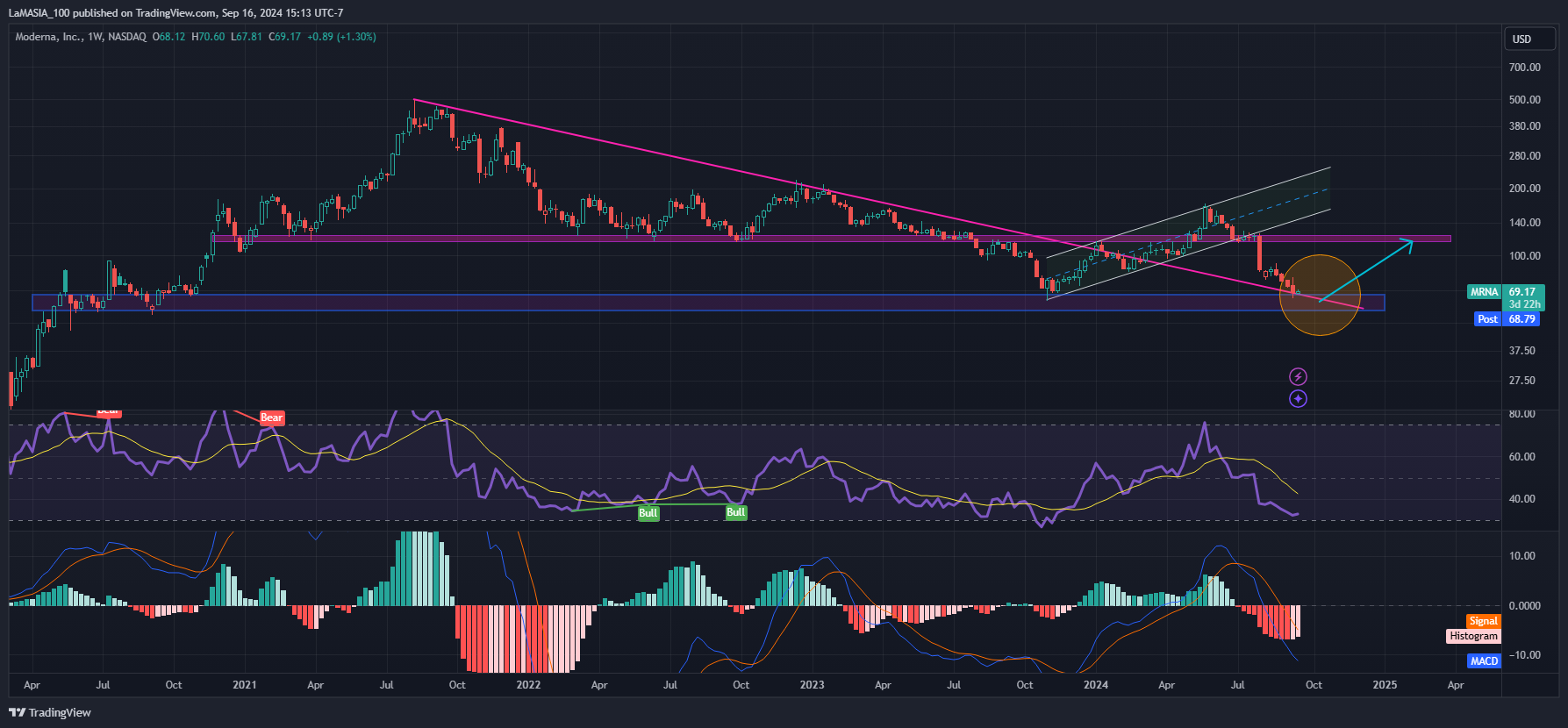Image resolution: width=1568 pixels, height=728 pixels.
Task: Select the Histogram label
Action: [1473, 636]
